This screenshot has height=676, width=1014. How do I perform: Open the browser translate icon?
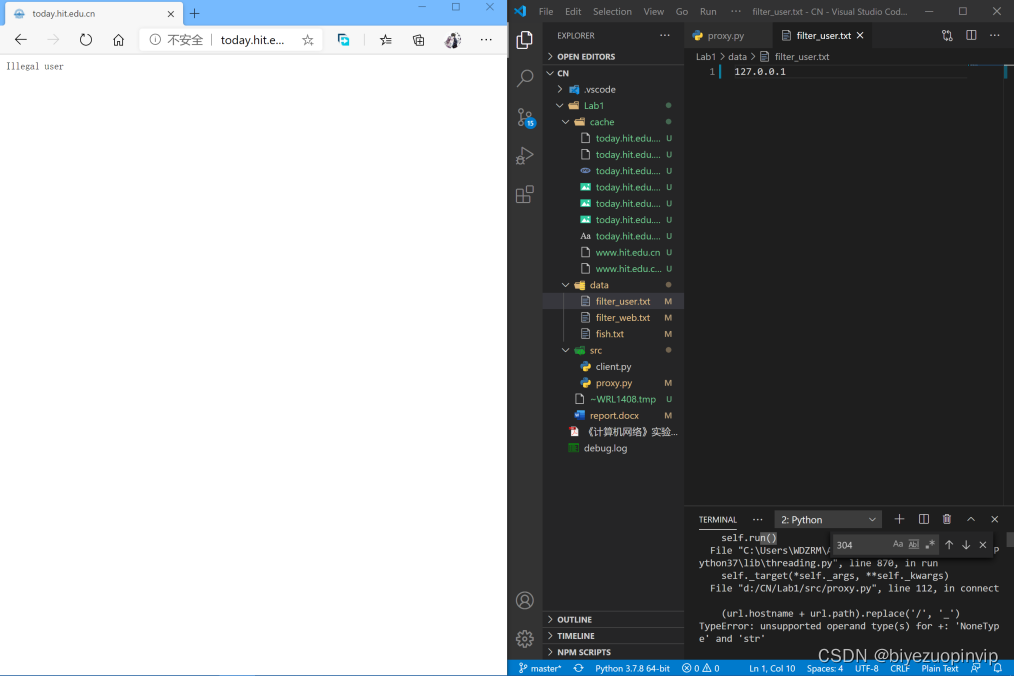pyautogui.click(x=343, y=40)
